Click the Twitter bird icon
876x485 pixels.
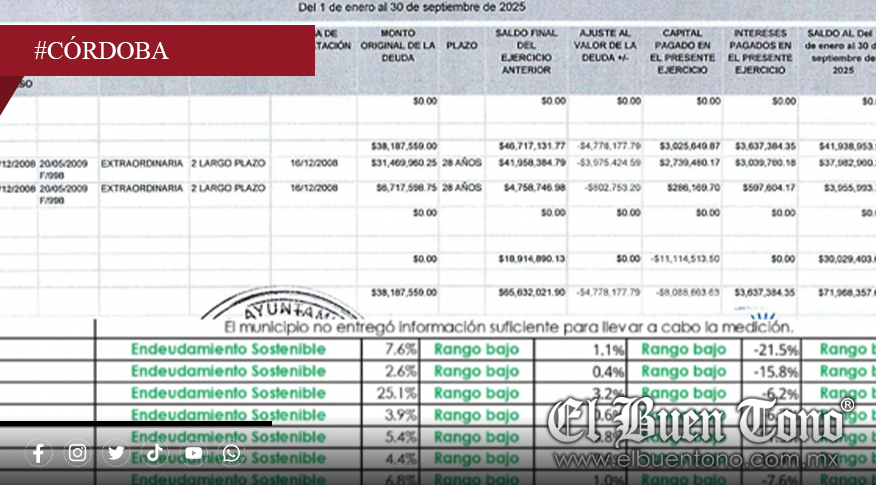[116, 453]
